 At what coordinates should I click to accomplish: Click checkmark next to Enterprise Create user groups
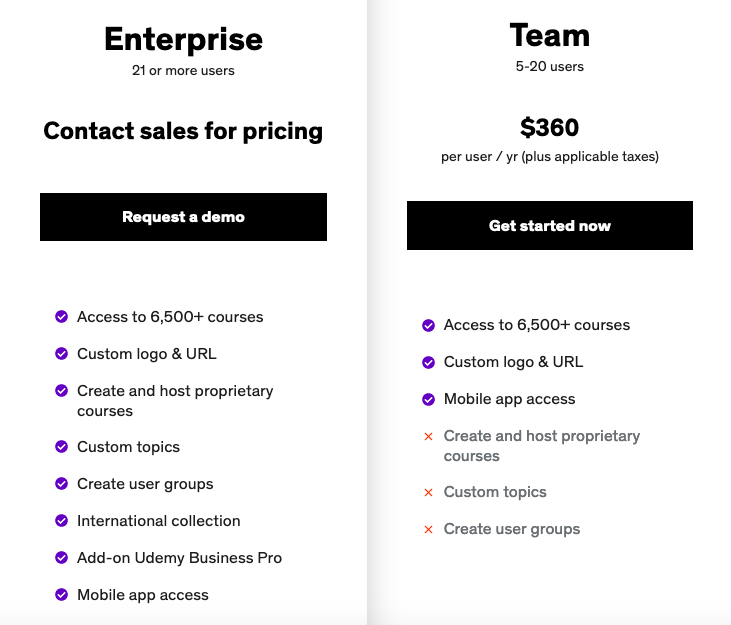[61, 484]
